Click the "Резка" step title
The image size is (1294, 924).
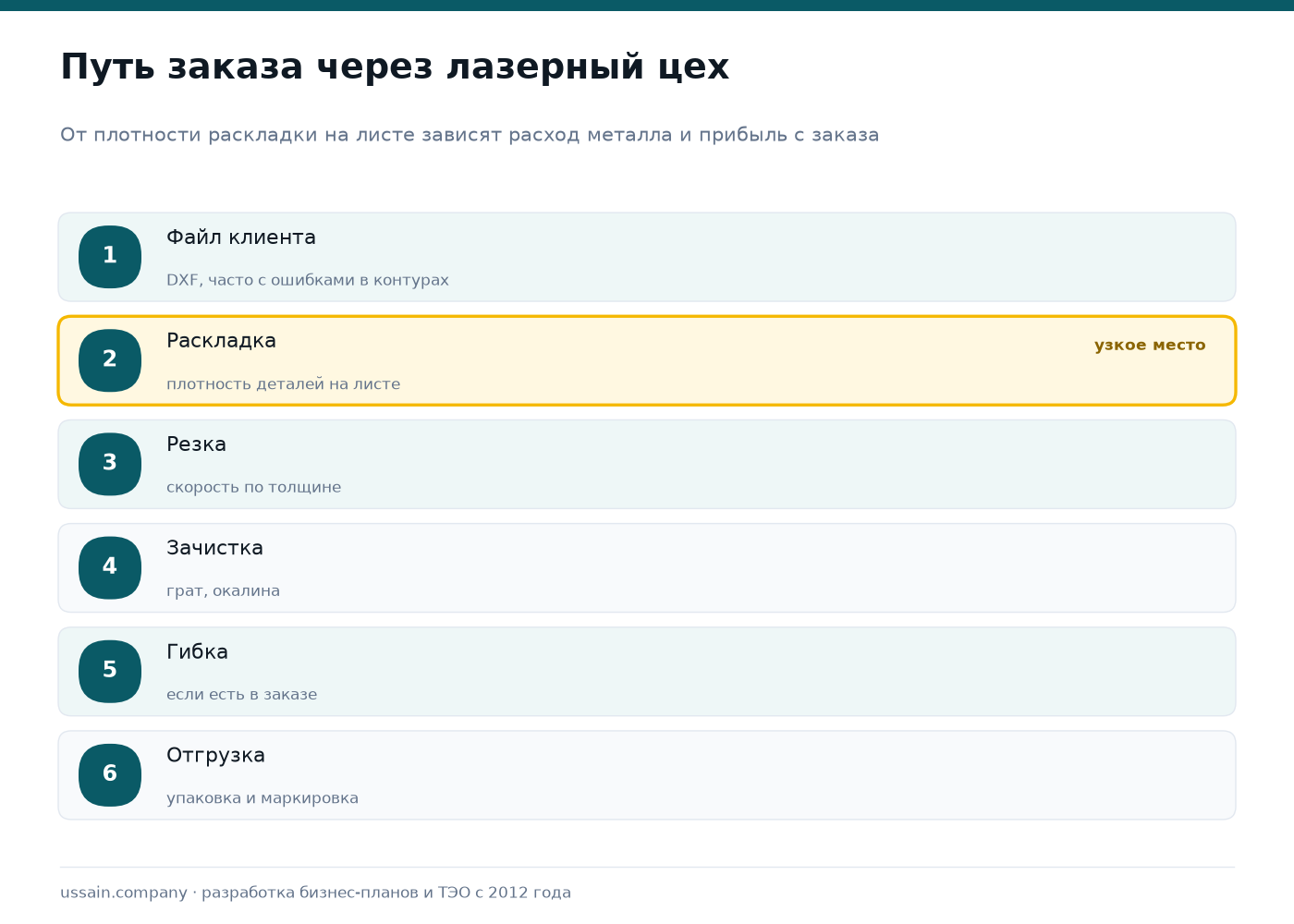coord(196,444)
